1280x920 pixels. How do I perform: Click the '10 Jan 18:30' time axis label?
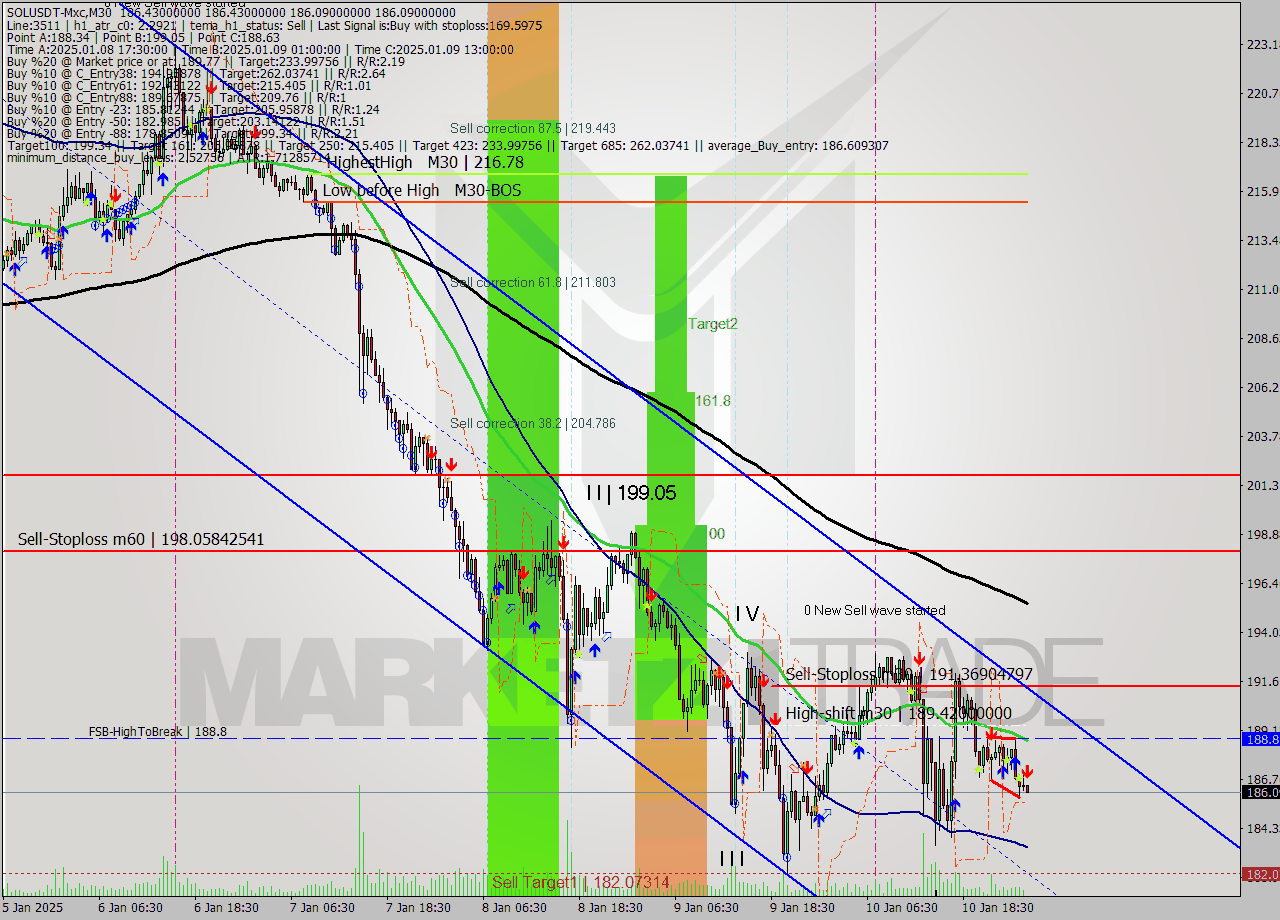pyautogui.click(x=998, y=908)
